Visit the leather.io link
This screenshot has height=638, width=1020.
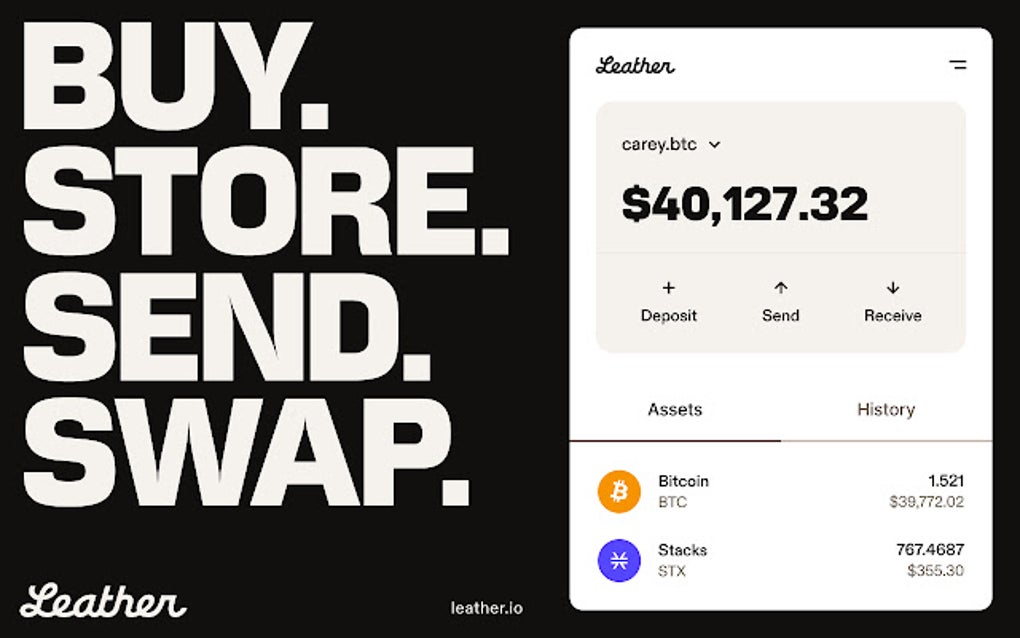tap(486, 607)
